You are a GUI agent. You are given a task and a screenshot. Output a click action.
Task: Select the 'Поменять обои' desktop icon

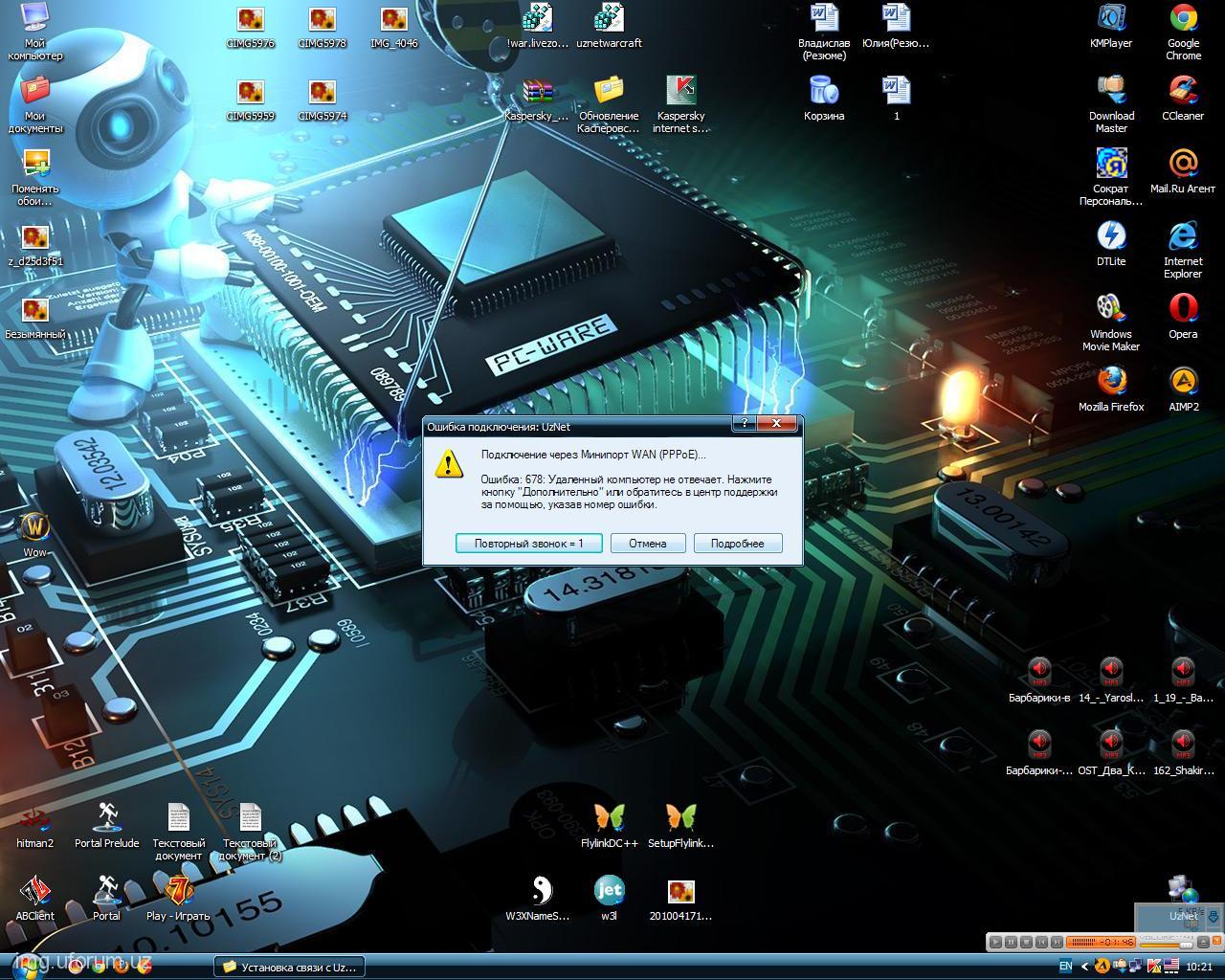[x=35, y=178]
